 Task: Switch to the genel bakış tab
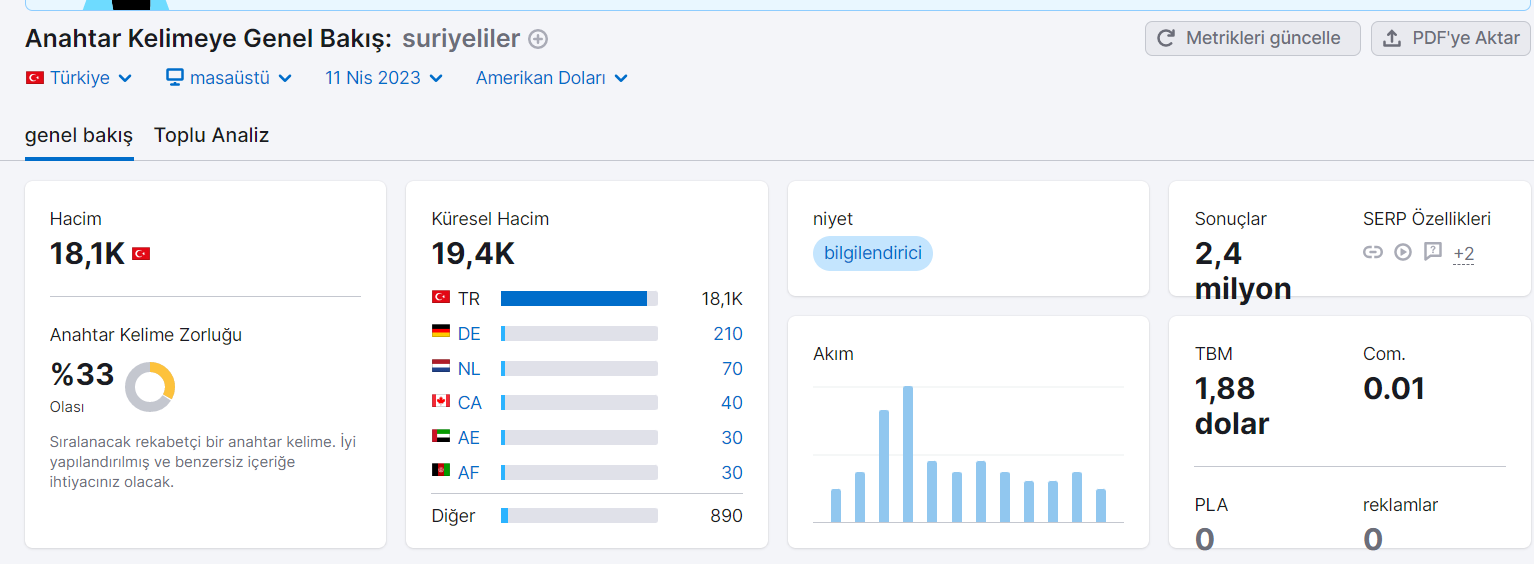point(79,135)
